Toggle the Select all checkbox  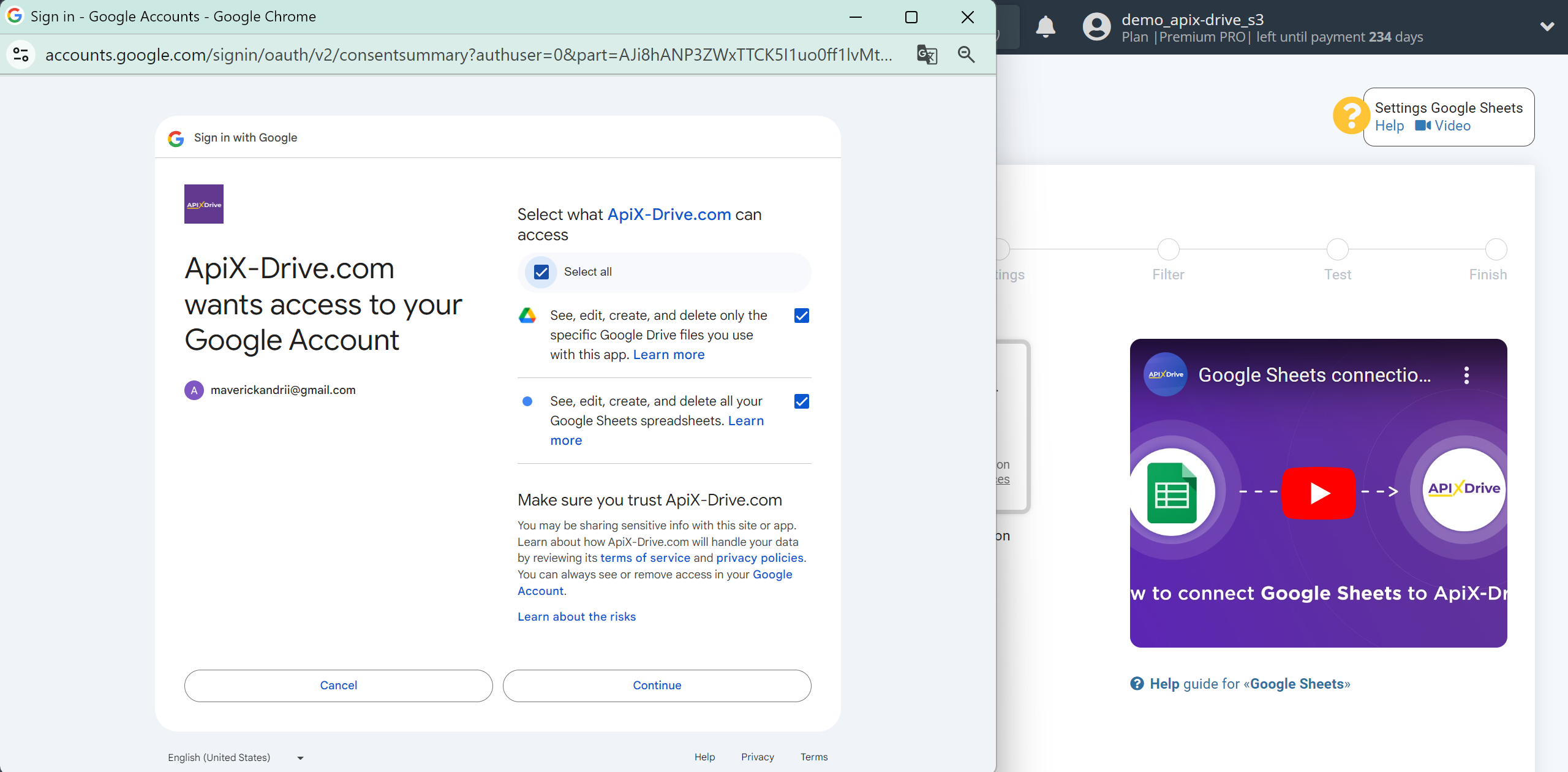point(541,271)
